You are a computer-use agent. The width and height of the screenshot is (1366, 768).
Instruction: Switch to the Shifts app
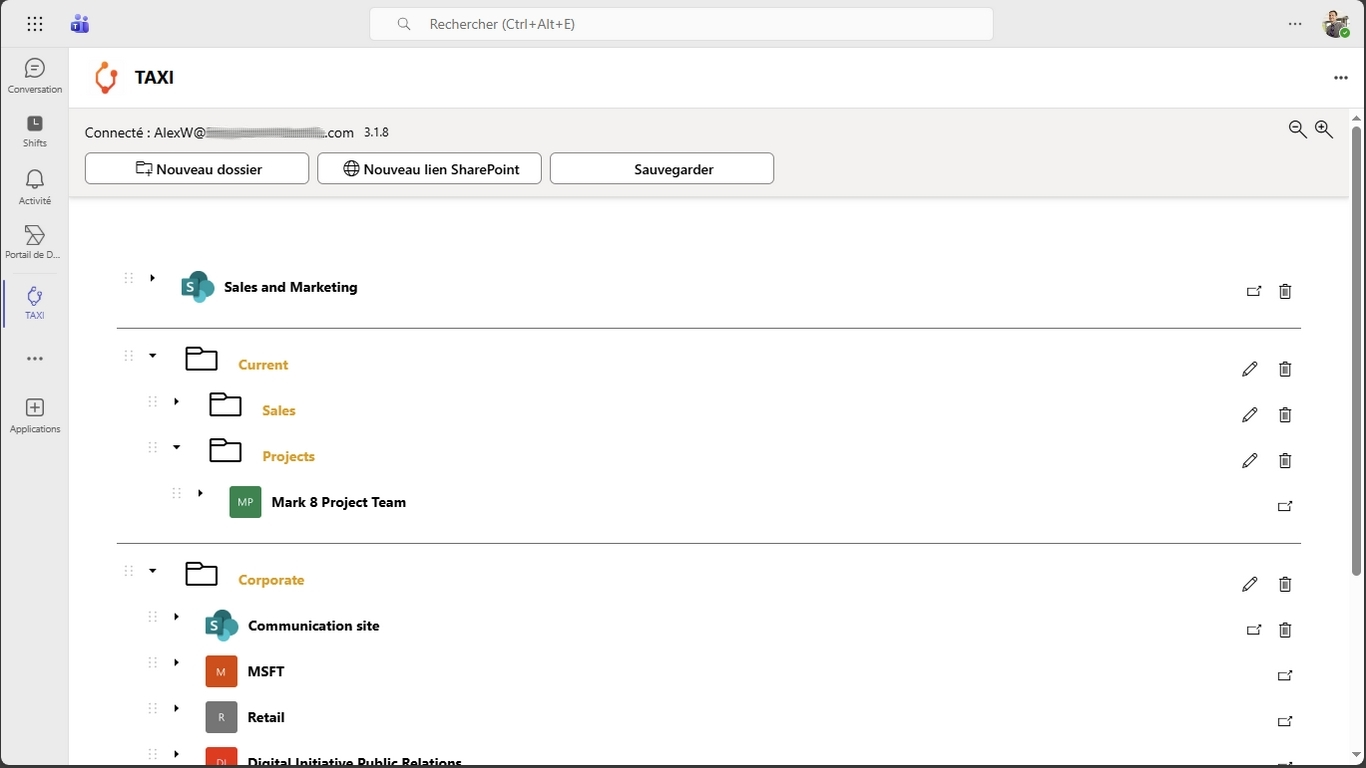(35, 130)
